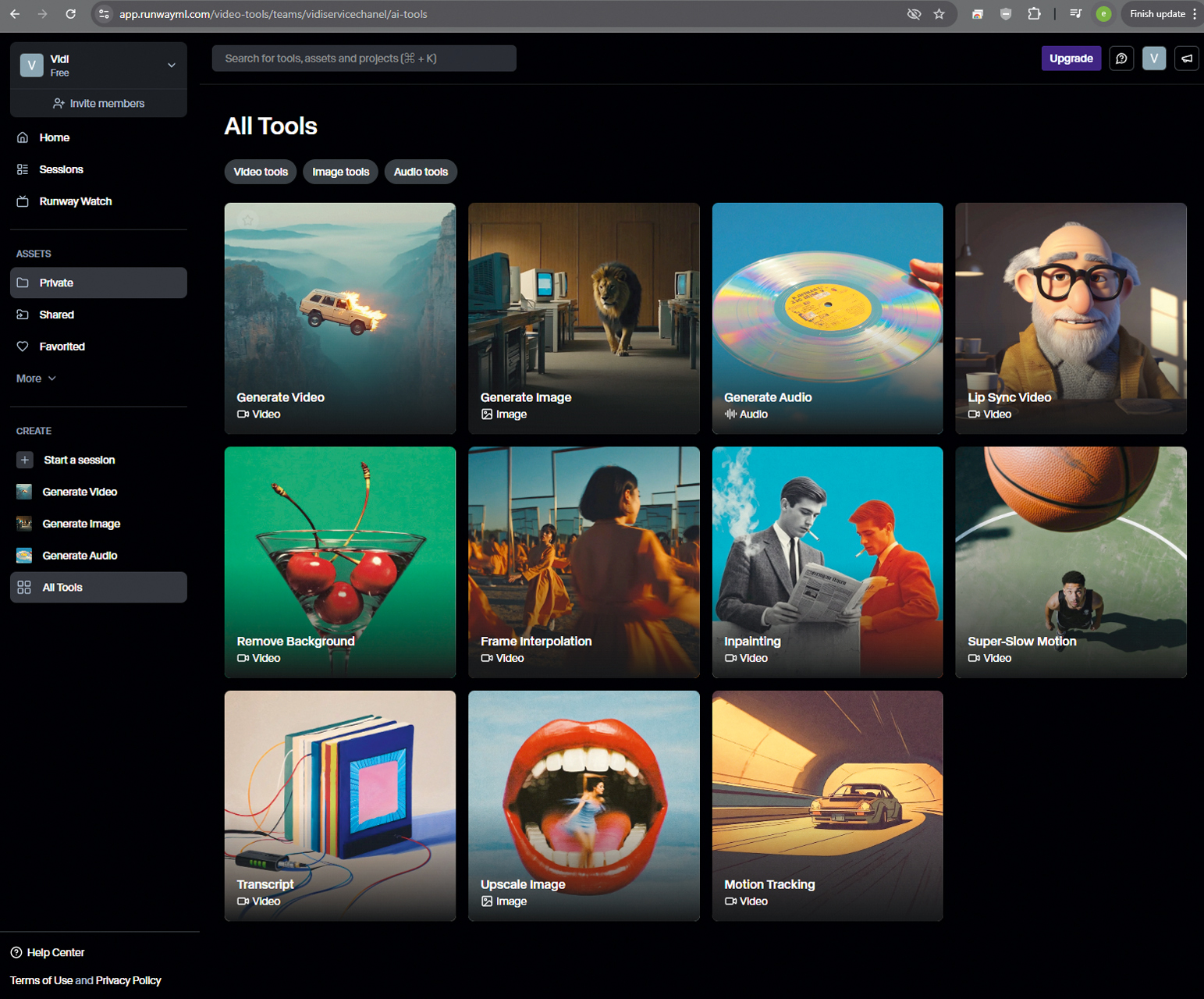This screenshot has width=1204, height=999.
Task: Click the Upgrade button
Action: click(x=1071, y=59)
